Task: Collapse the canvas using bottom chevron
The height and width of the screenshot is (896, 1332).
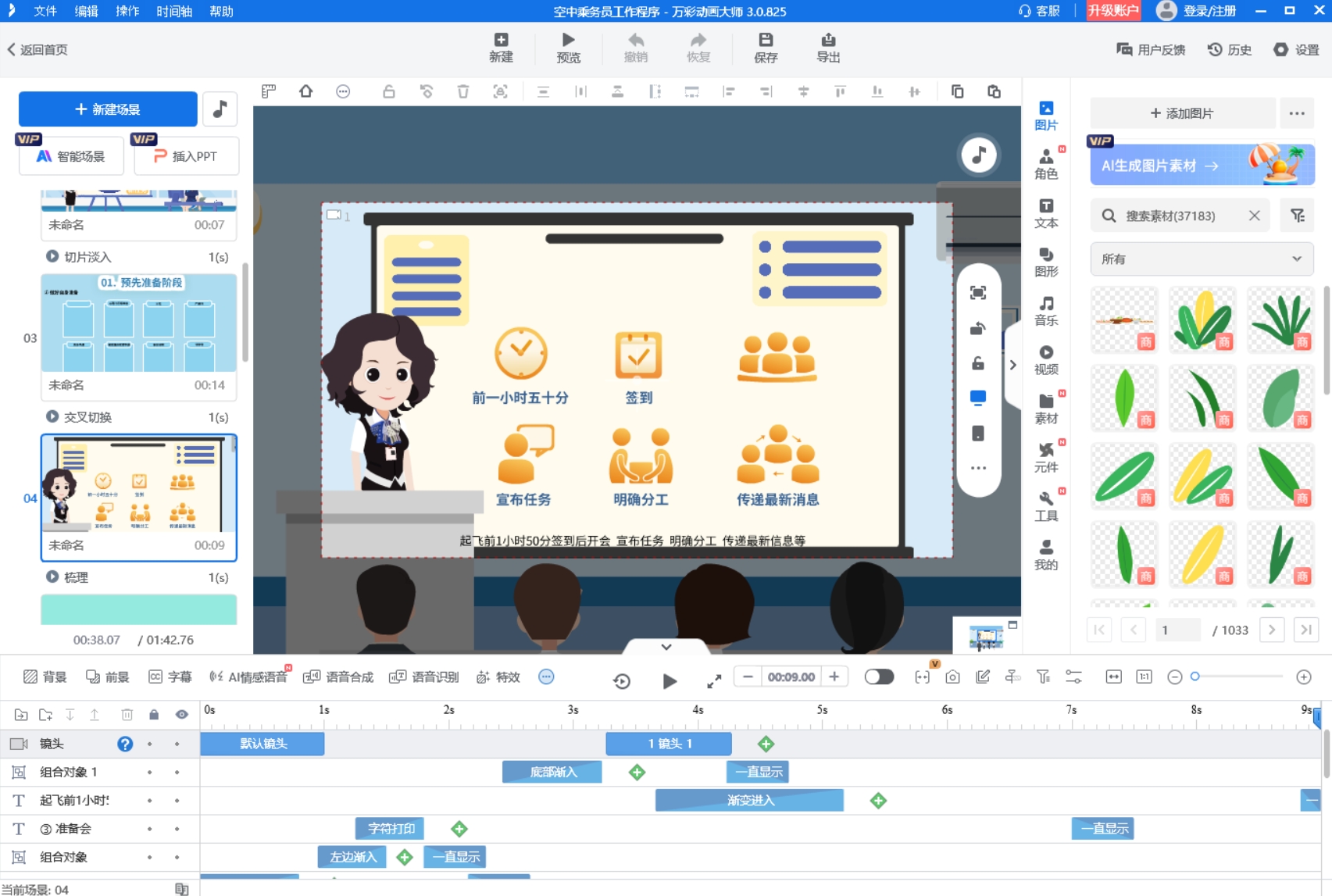Action: (666, 647)
